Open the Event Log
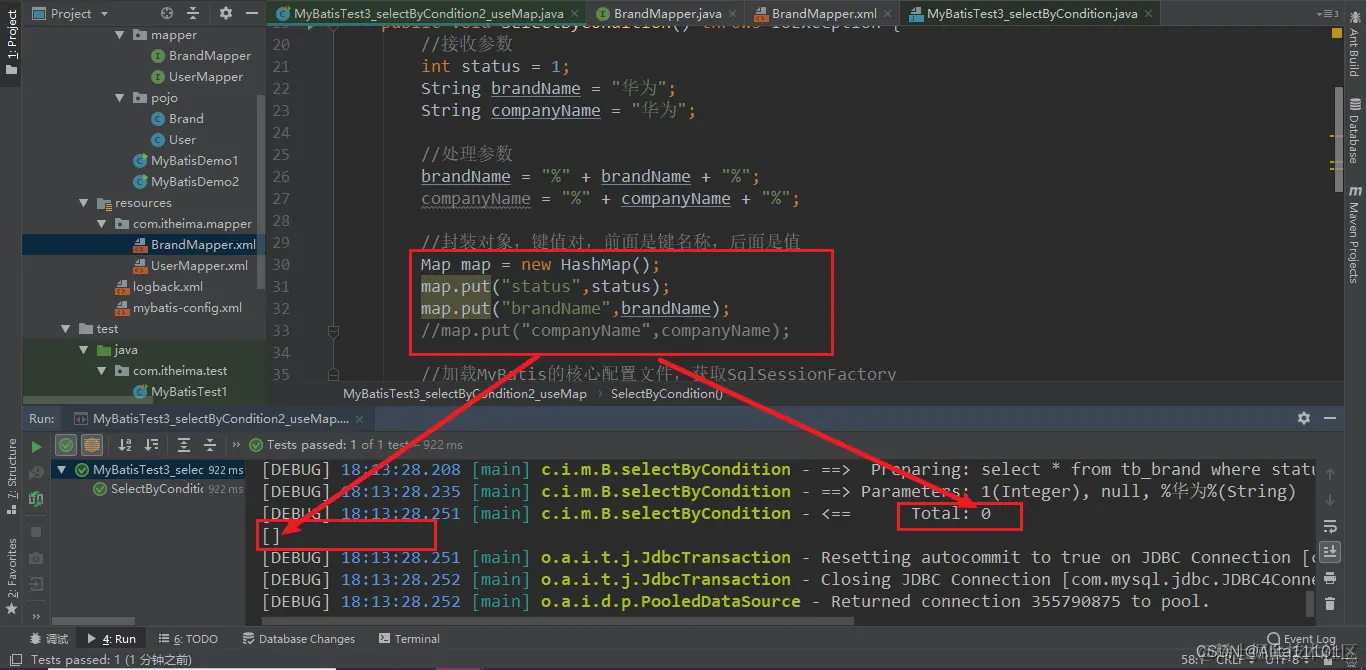This screenshot has height=670, width=1366. [x=1301, y=639]
